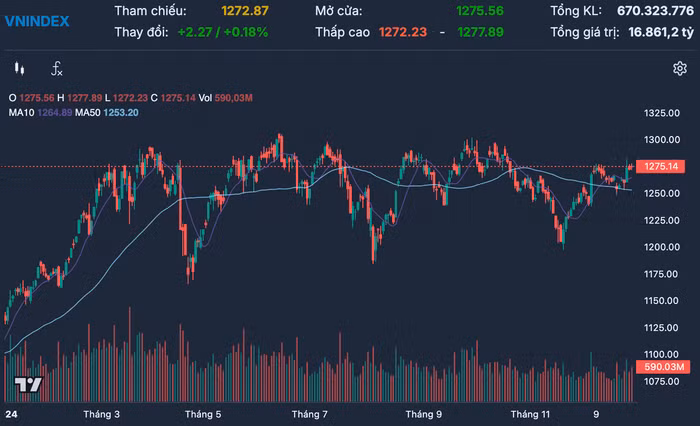Image resolution: width=700 pixels, height=426 pixels.
Task: Open chart settings with the gear icon
Action: pyautogui.click(x=680, y=69)
